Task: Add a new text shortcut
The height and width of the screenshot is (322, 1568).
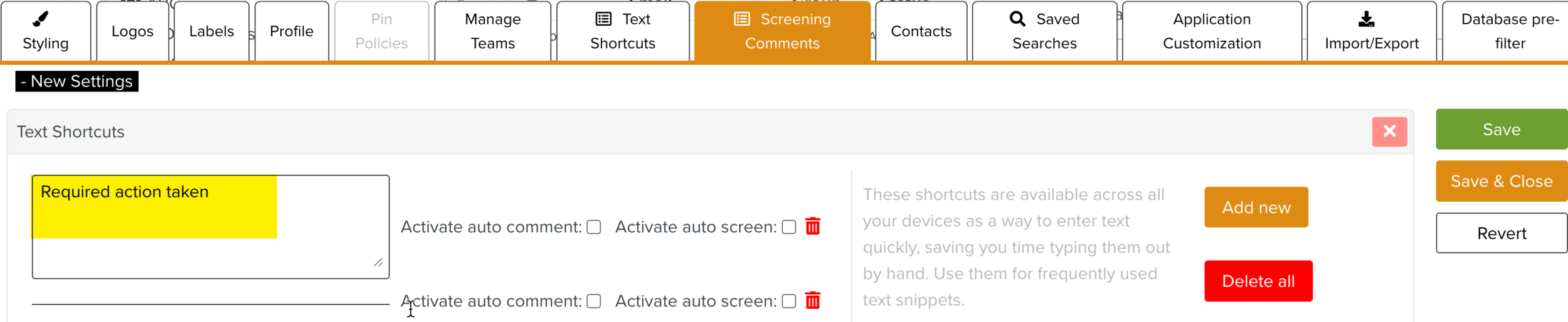Action: pyautogui.click(x=1256, y=207)
